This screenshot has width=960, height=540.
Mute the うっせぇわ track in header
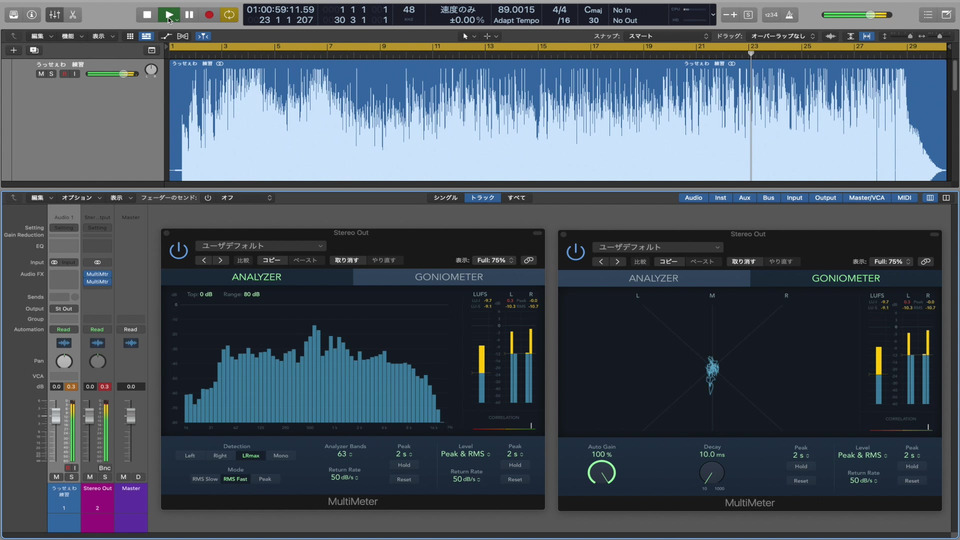[x=41, y=74]
